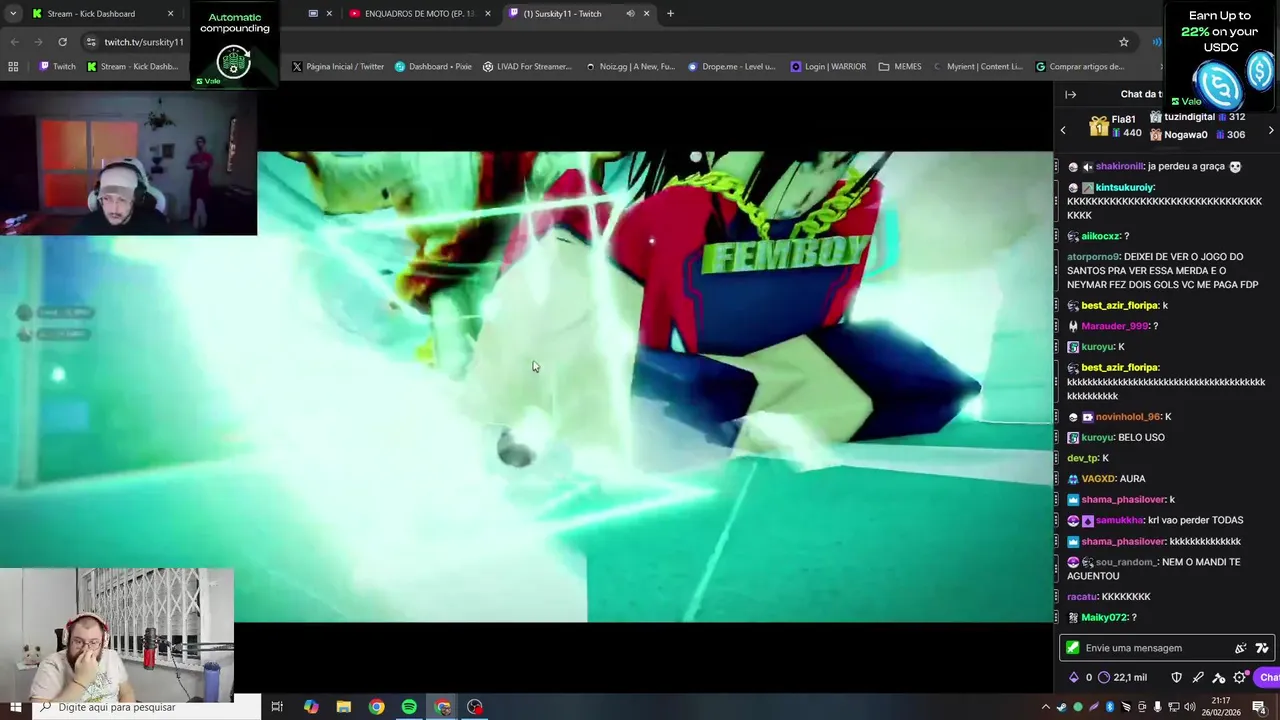Screen dimensions: 1280x720
Task: Open Twitch bookmark
Action: [57, 67]
